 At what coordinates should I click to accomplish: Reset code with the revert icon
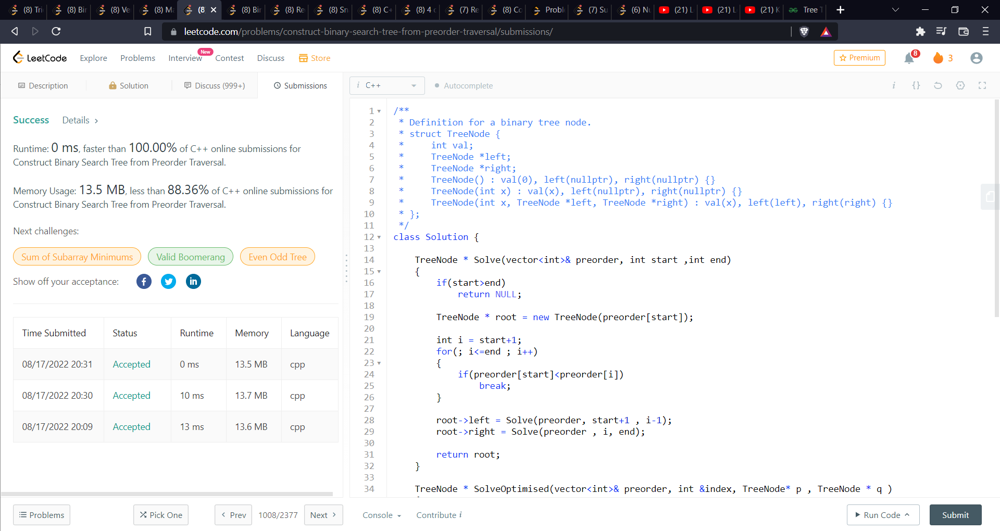[938, 86]
